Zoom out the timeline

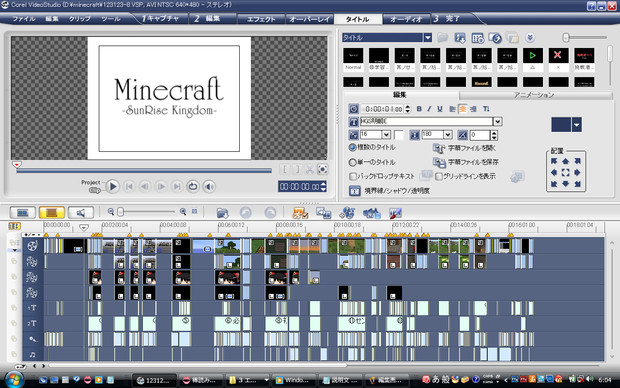pyautogui.click(x=111, y=212)
